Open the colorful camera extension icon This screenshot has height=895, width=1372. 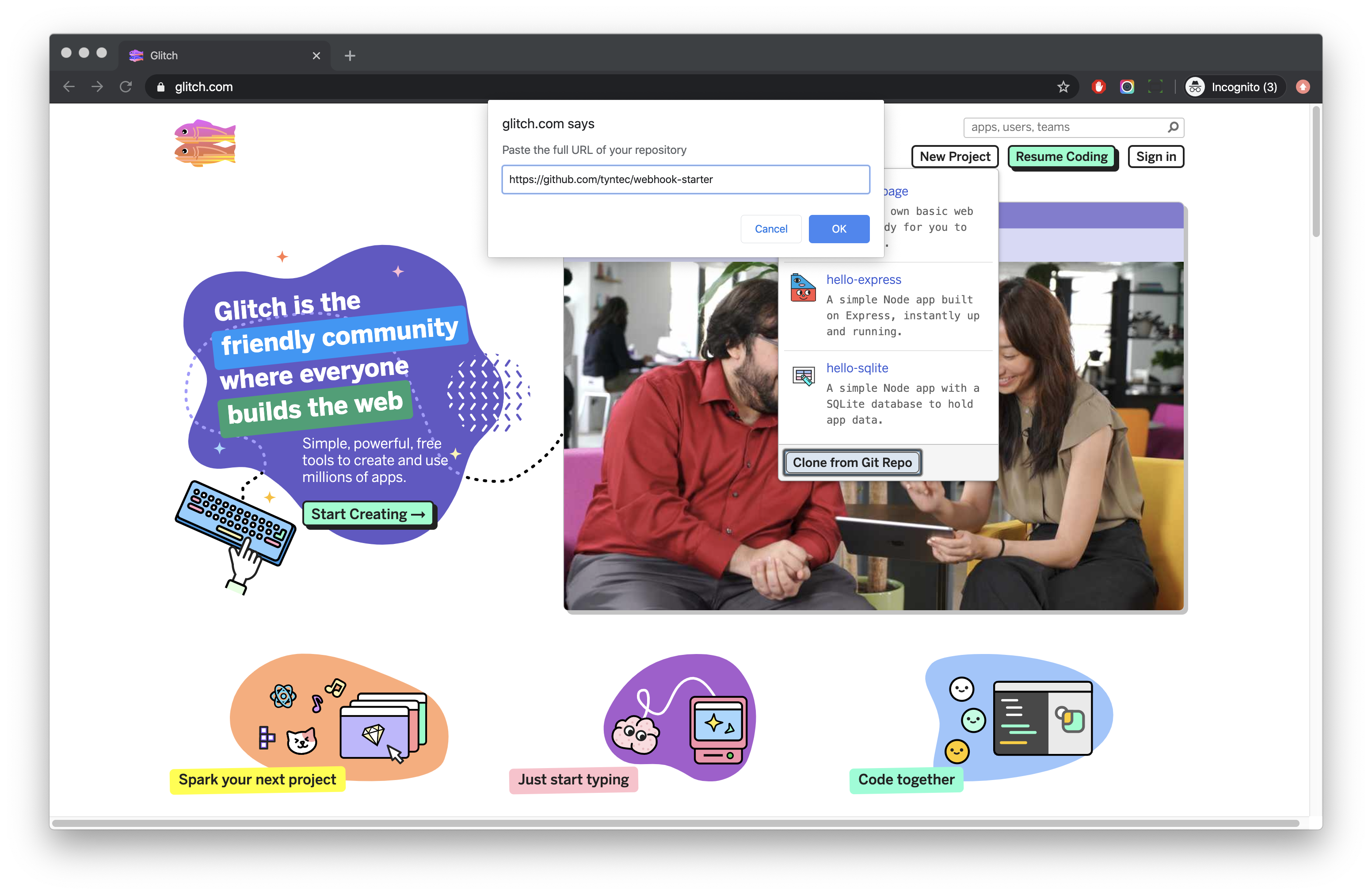(x=1127, y=87)
